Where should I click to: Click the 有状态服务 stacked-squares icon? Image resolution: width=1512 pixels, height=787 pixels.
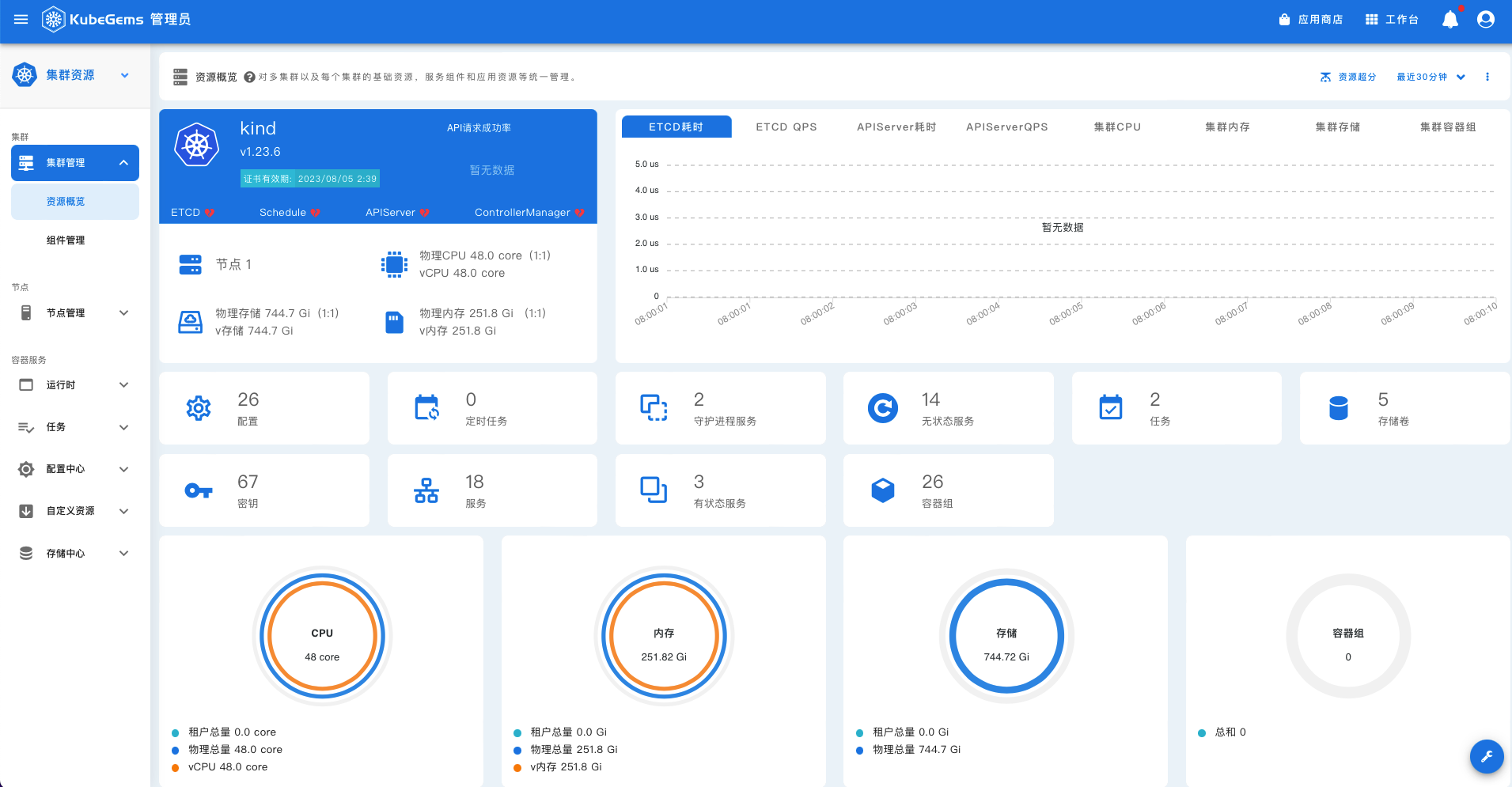[654, 490]
